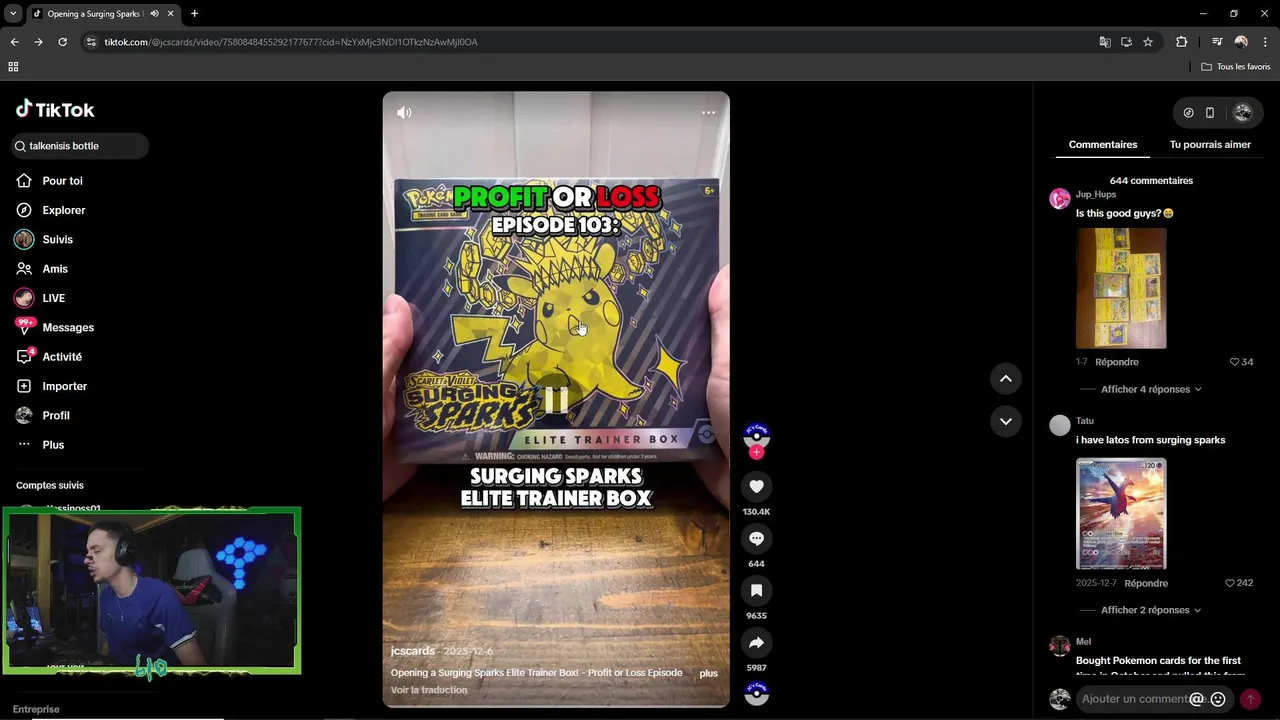1280x720 pixels.
Task: Like Jup_Hups comment with heart
Action: coord(1235,362)
